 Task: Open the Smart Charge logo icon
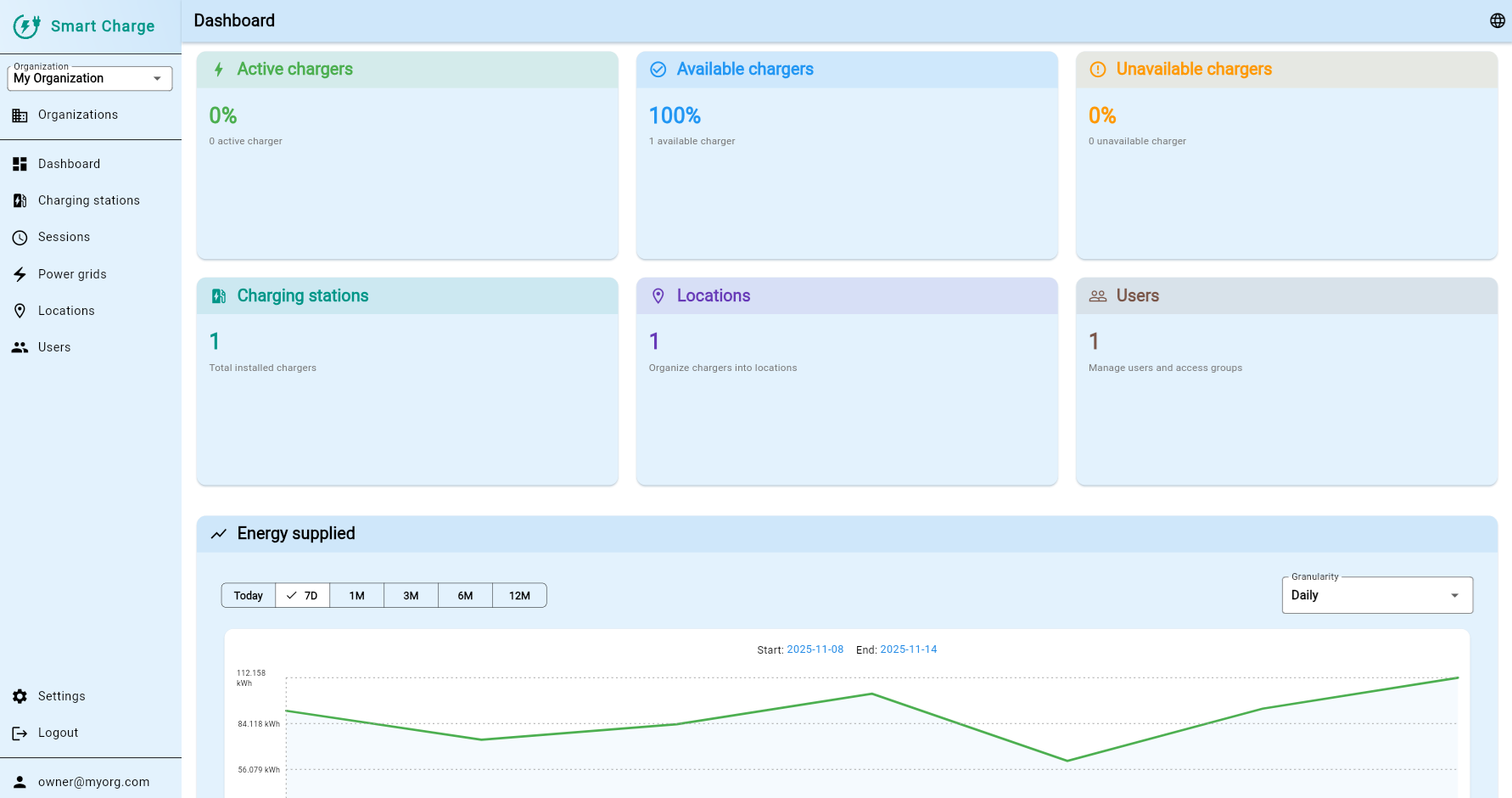26,26
